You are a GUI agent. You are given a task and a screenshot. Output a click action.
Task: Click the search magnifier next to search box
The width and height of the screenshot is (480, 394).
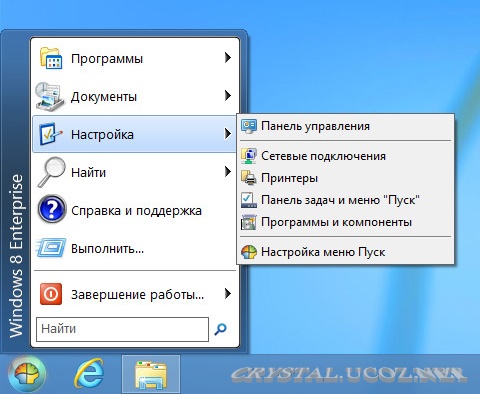[220, 329]
